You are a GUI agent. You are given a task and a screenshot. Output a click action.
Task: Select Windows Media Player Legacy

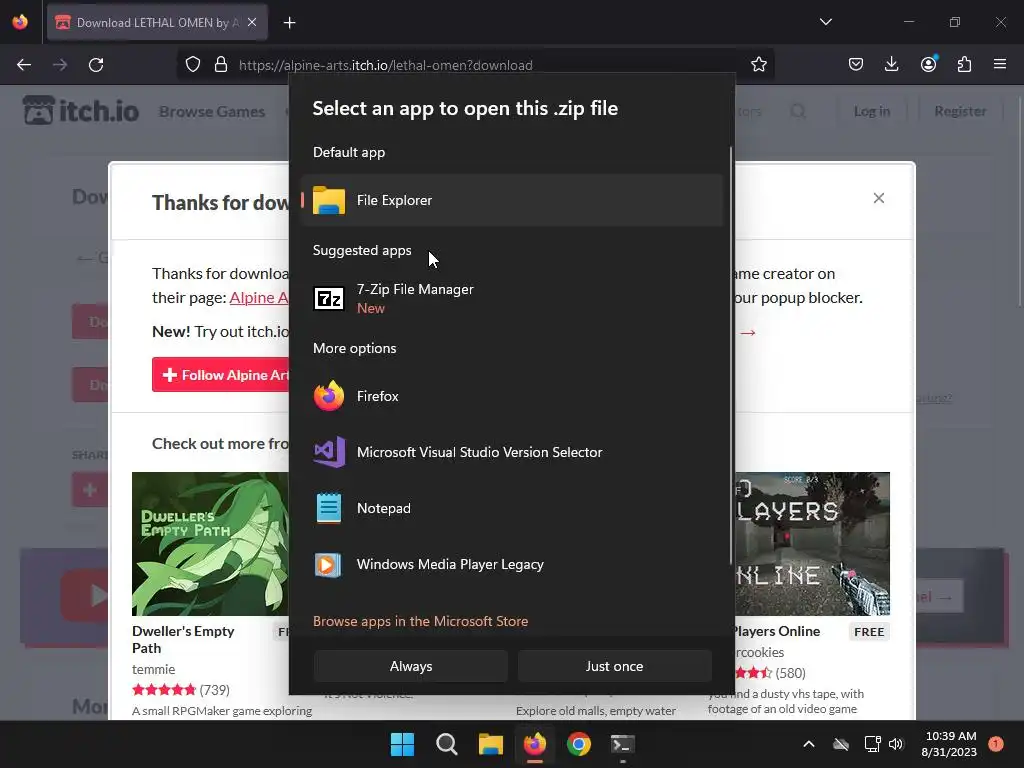coord(512,564)
